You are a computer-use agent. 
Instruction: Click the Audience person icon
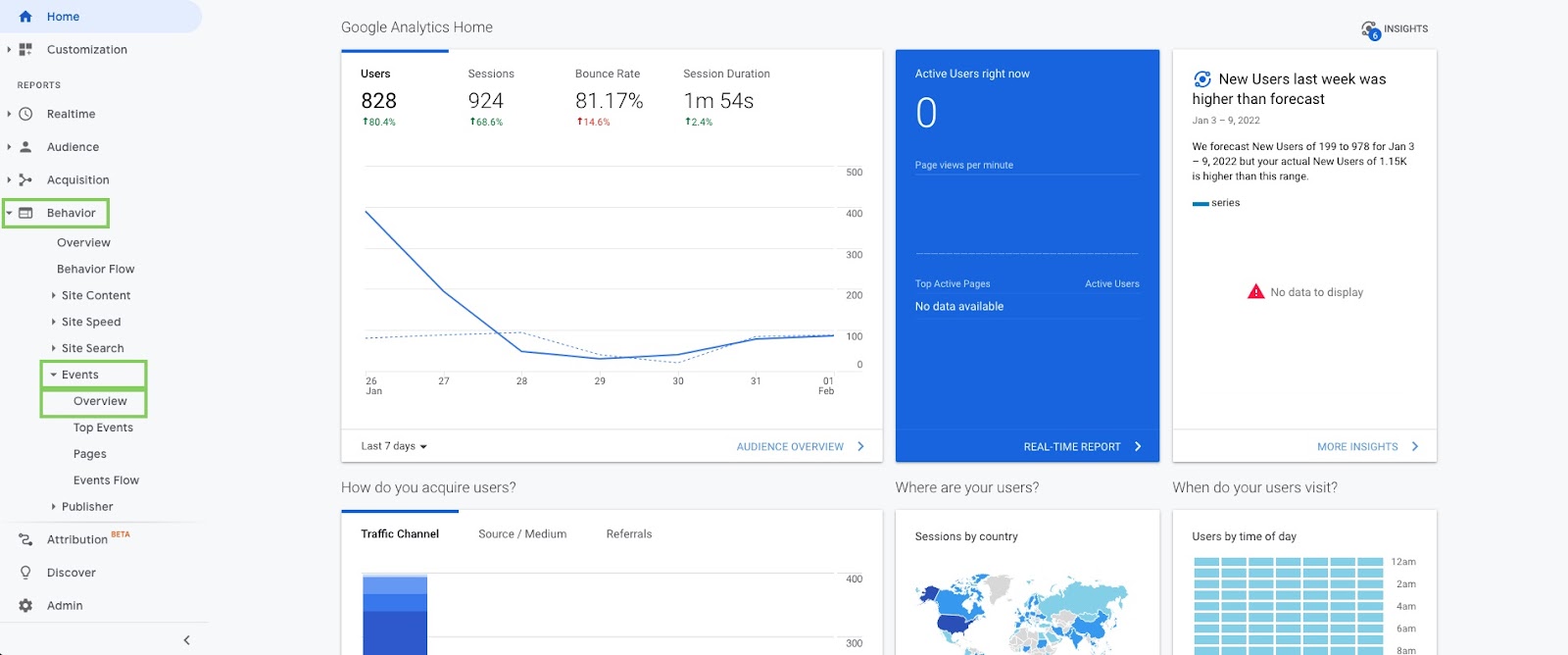pyautogui.click(x=25, y=147)
